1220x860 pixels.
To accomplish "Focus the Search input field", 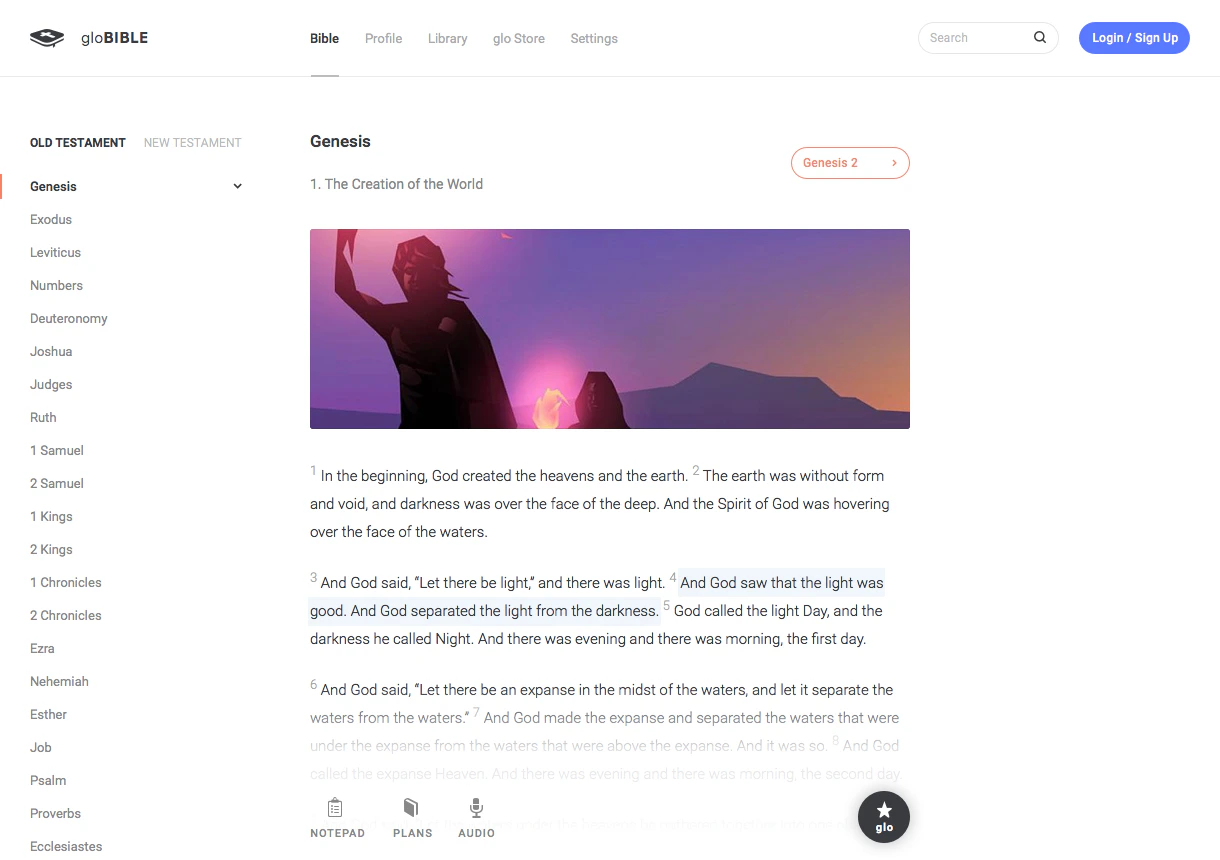I will [x=975, y=38].
